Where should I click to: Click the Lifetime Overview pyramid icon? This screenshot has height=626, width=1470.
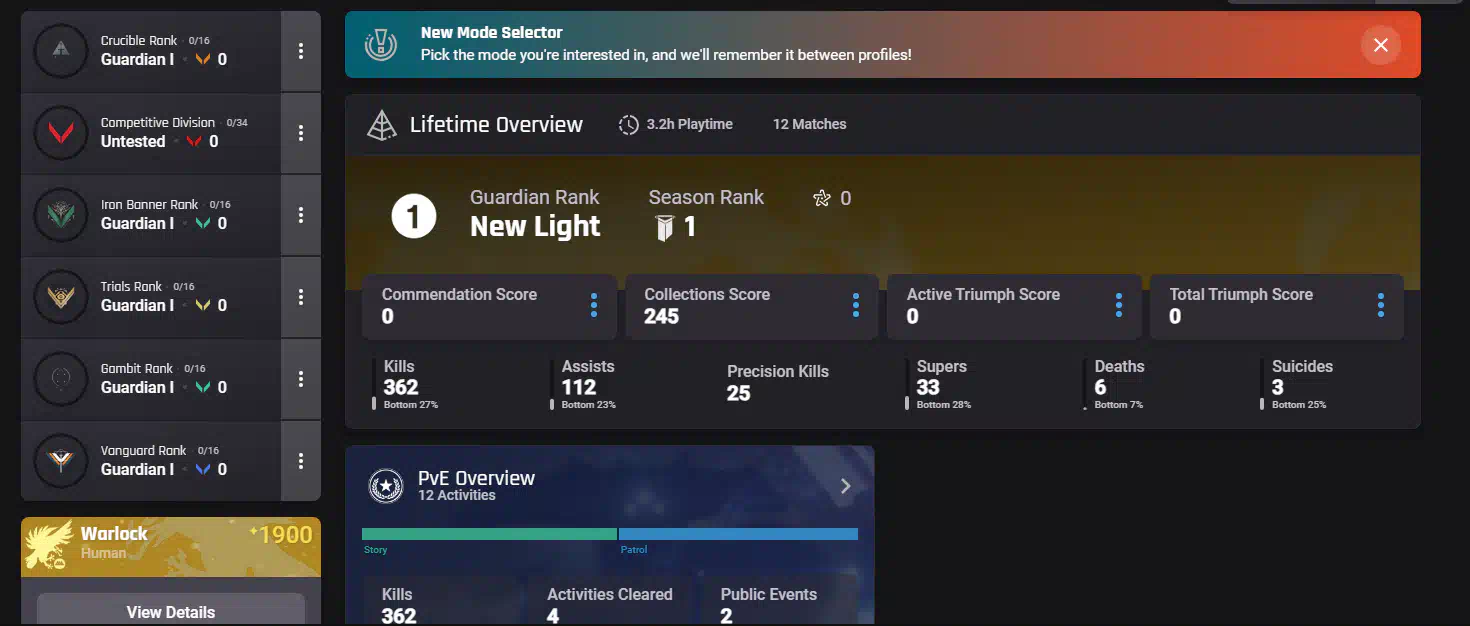pos(382,125)
